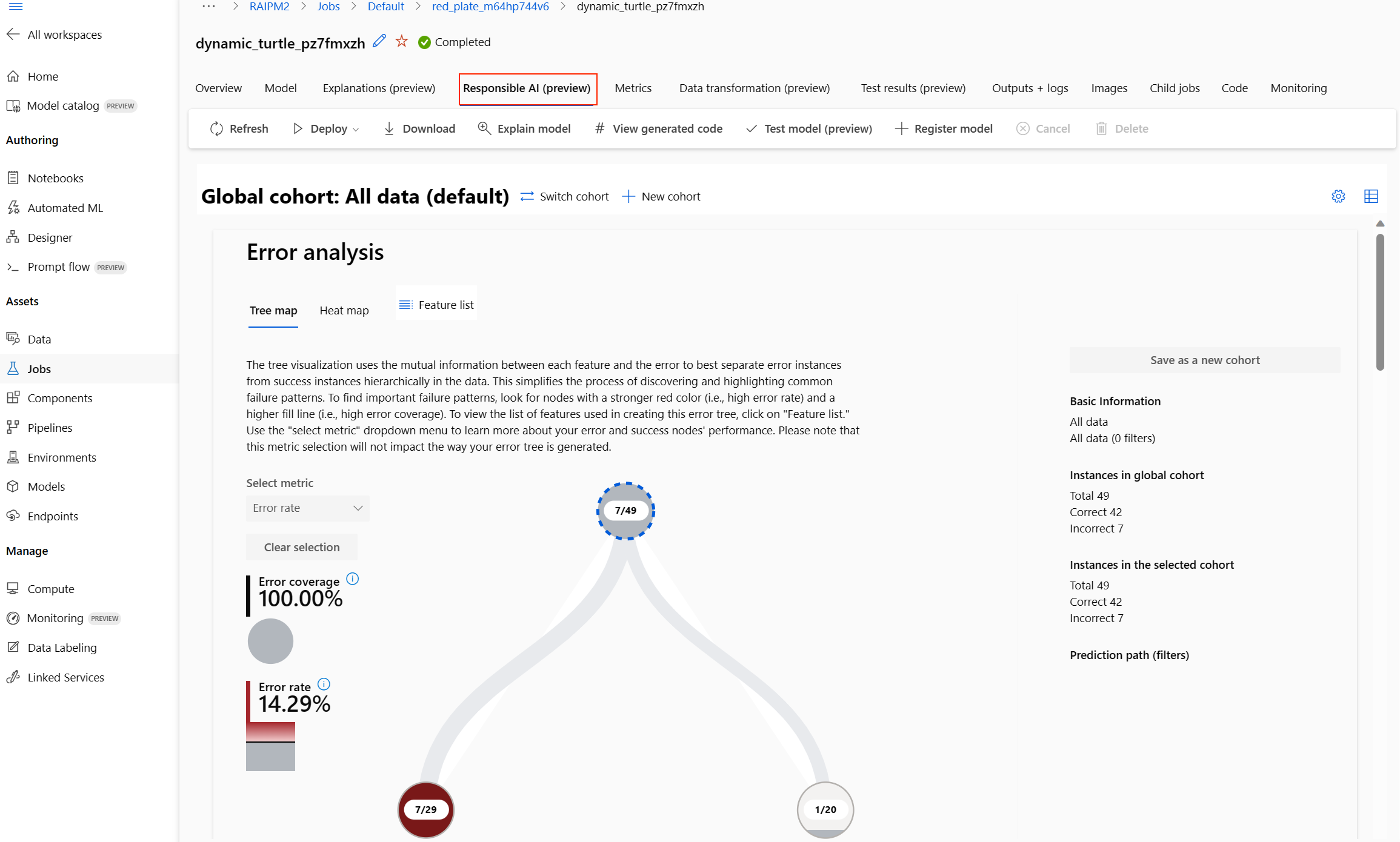Click the pencil icon to rename the job
The height and width of the screenshot is (842, 1400).
379,41
